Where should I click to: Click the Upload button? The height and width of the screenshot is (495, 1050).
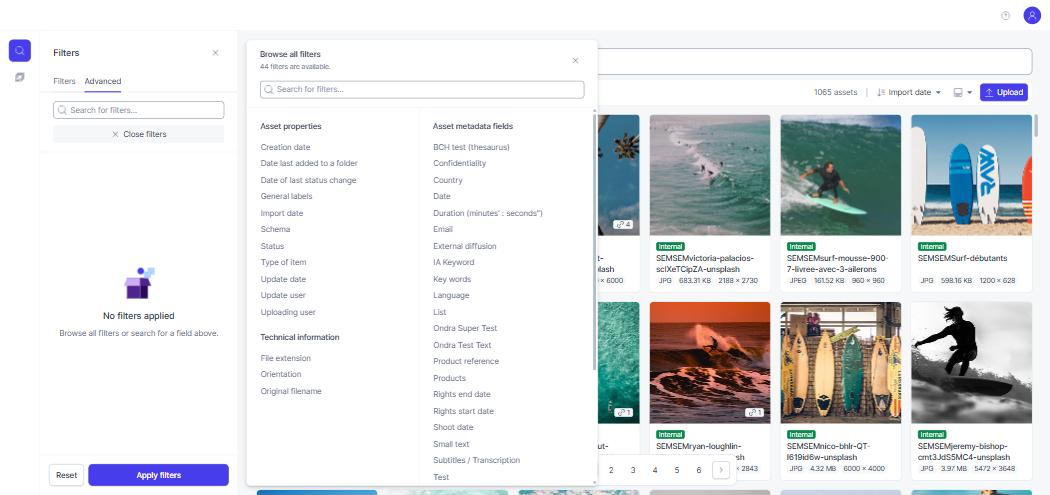(1004, 92)
